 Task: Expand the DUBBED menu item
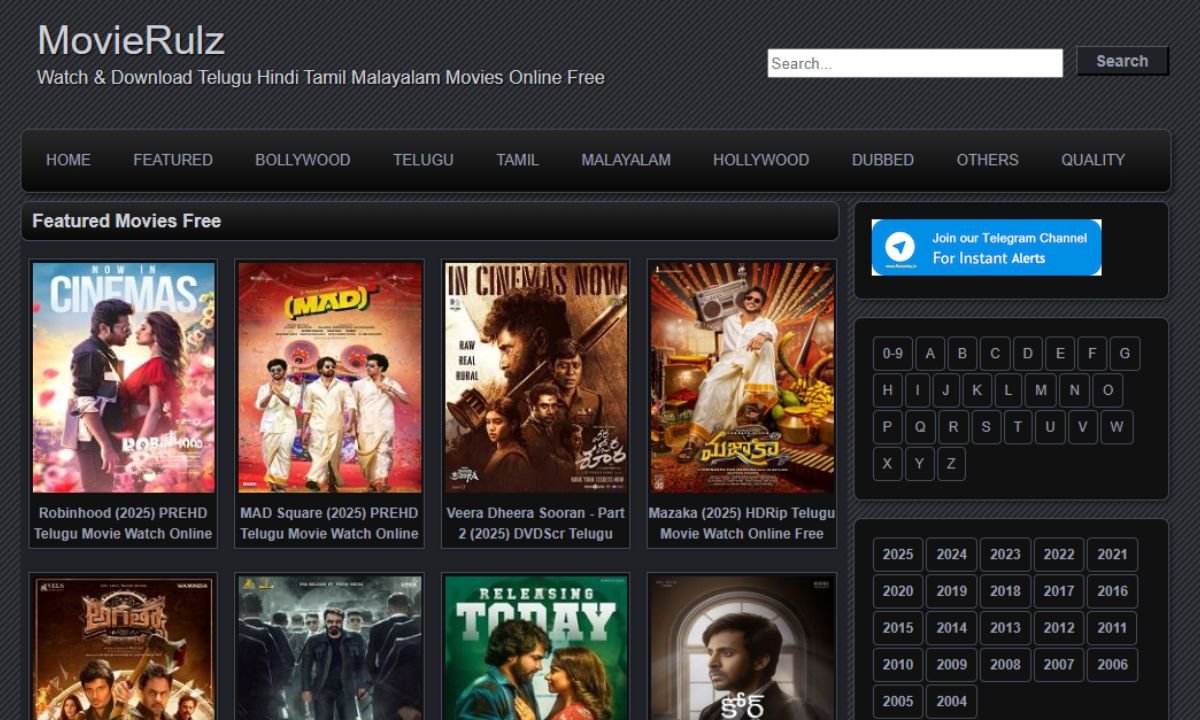(x=882, y=160)
